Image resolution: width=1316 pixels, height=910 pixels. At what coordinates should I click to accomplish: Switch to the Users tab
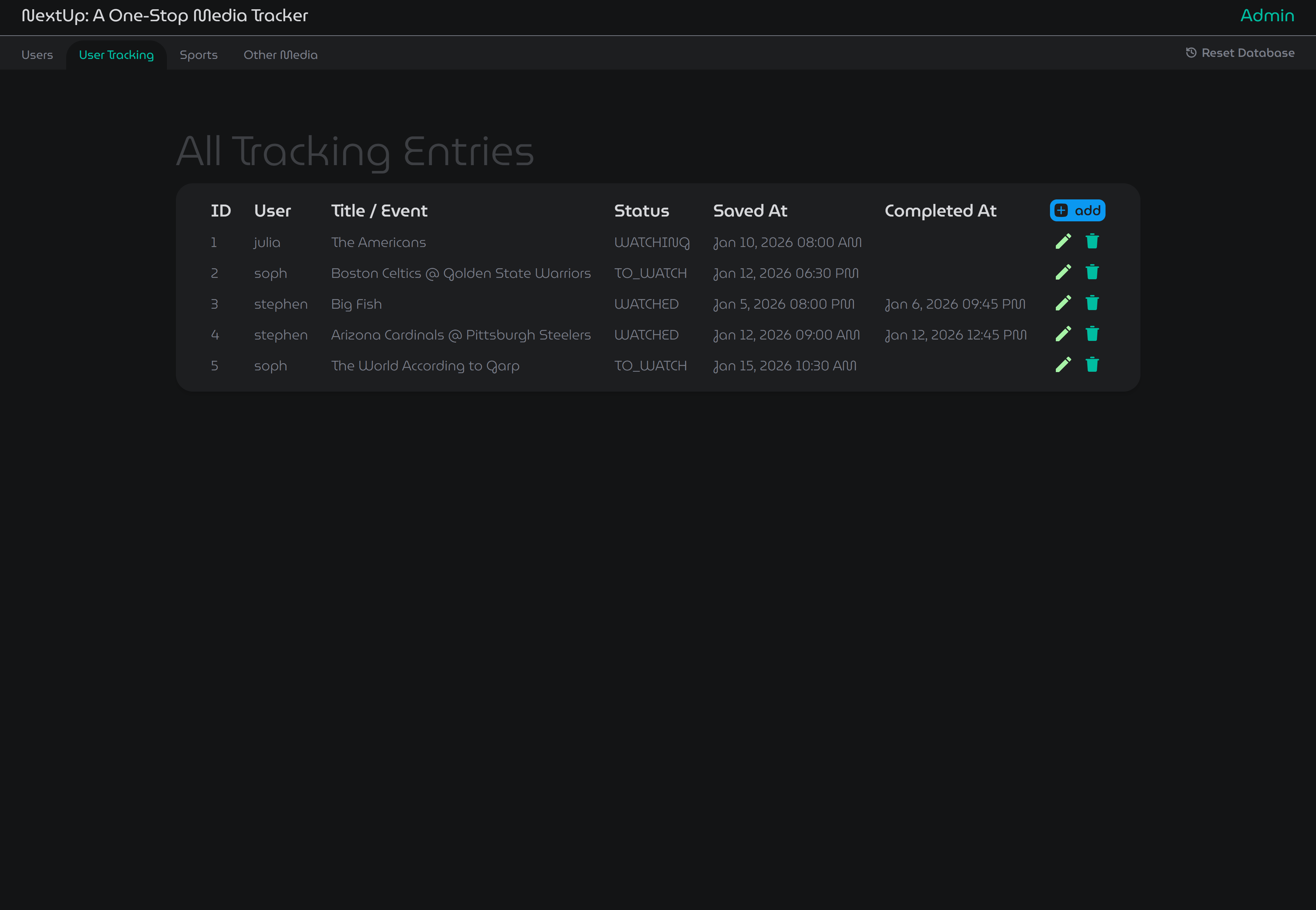(37, 55)
